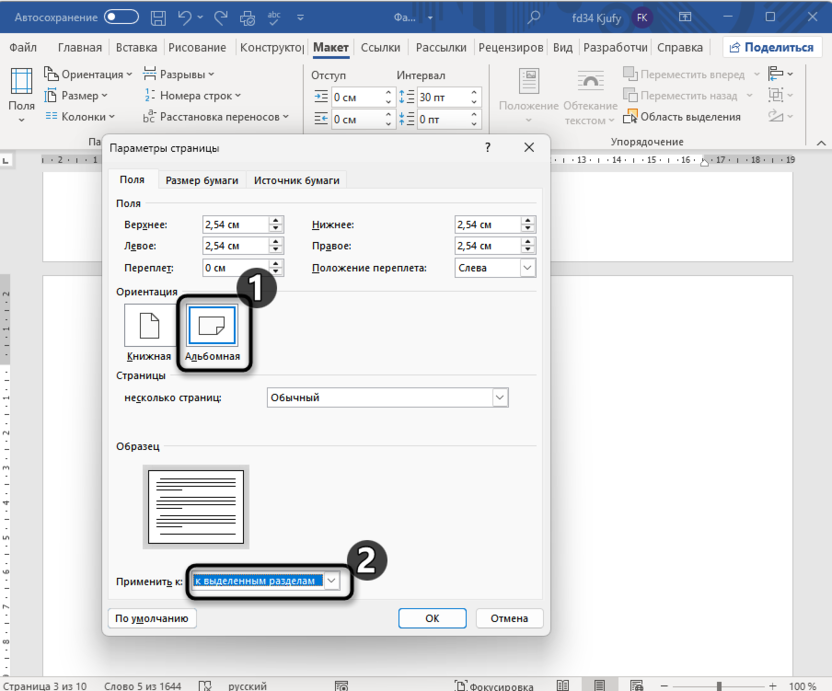The image size is (832, 691).
Task: Expand the Применить к dropdown
Action: click(x=333, y=581)
